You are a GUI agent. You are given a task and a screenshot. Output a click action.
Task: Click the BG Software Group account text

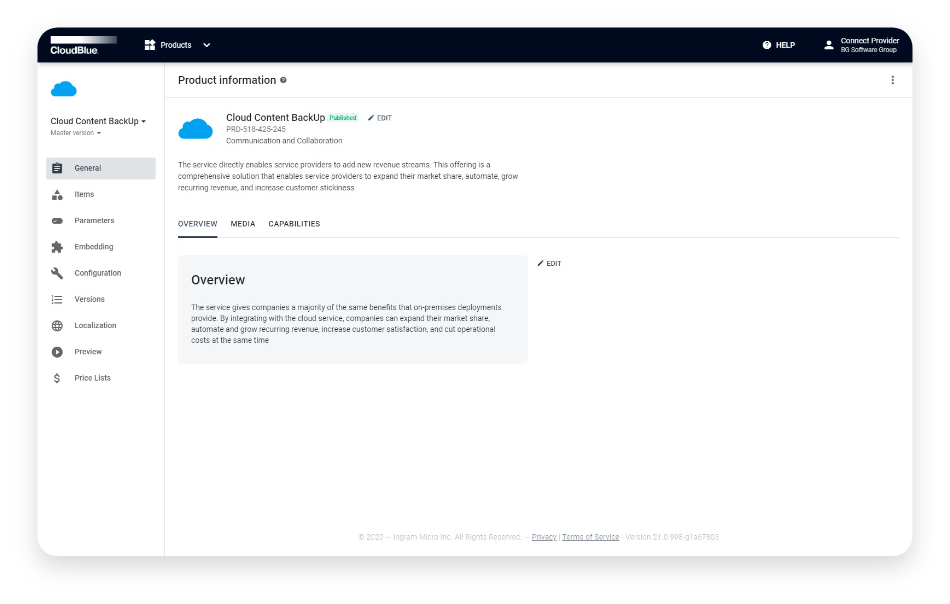pos(868,50)
